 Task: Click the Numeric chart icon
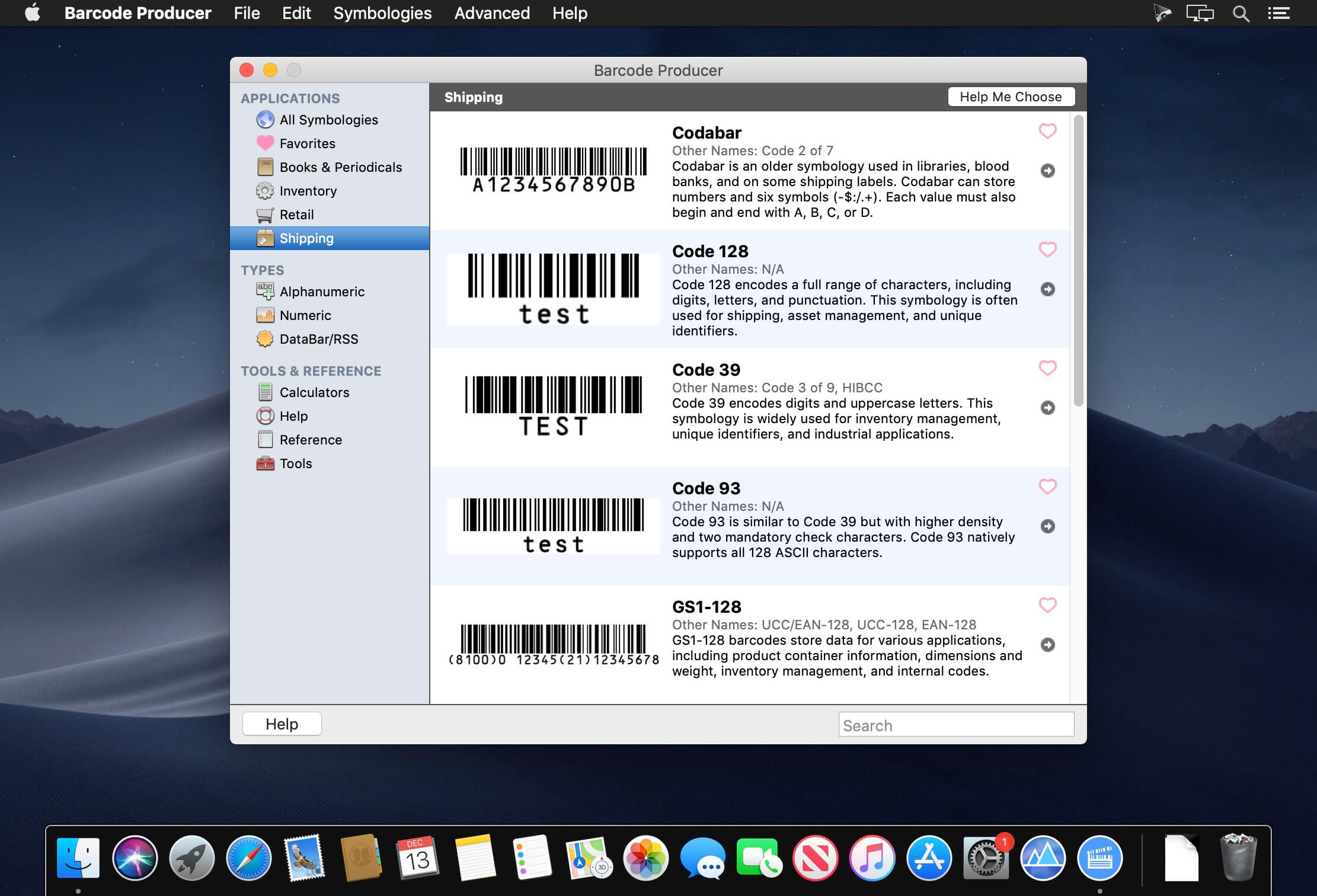(265, 315)
